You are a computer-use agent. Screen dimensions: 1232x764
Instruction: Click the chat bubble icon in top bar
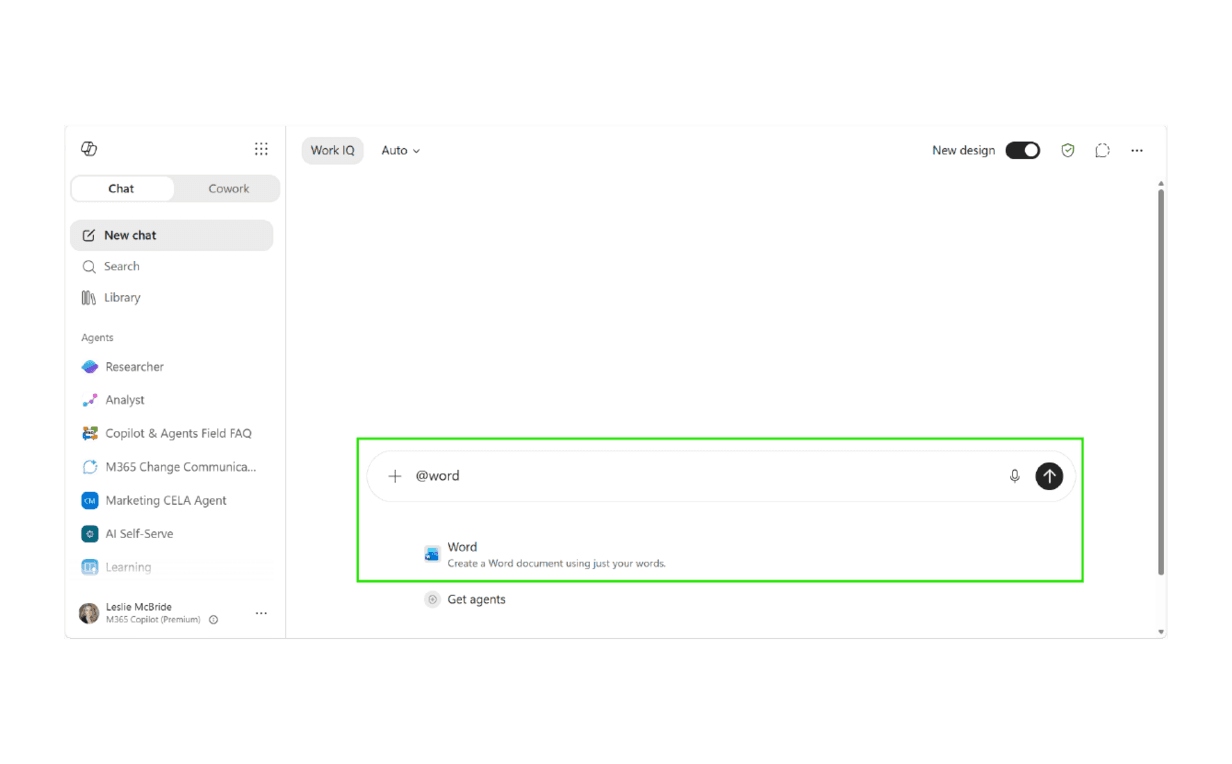[1102, 150]
